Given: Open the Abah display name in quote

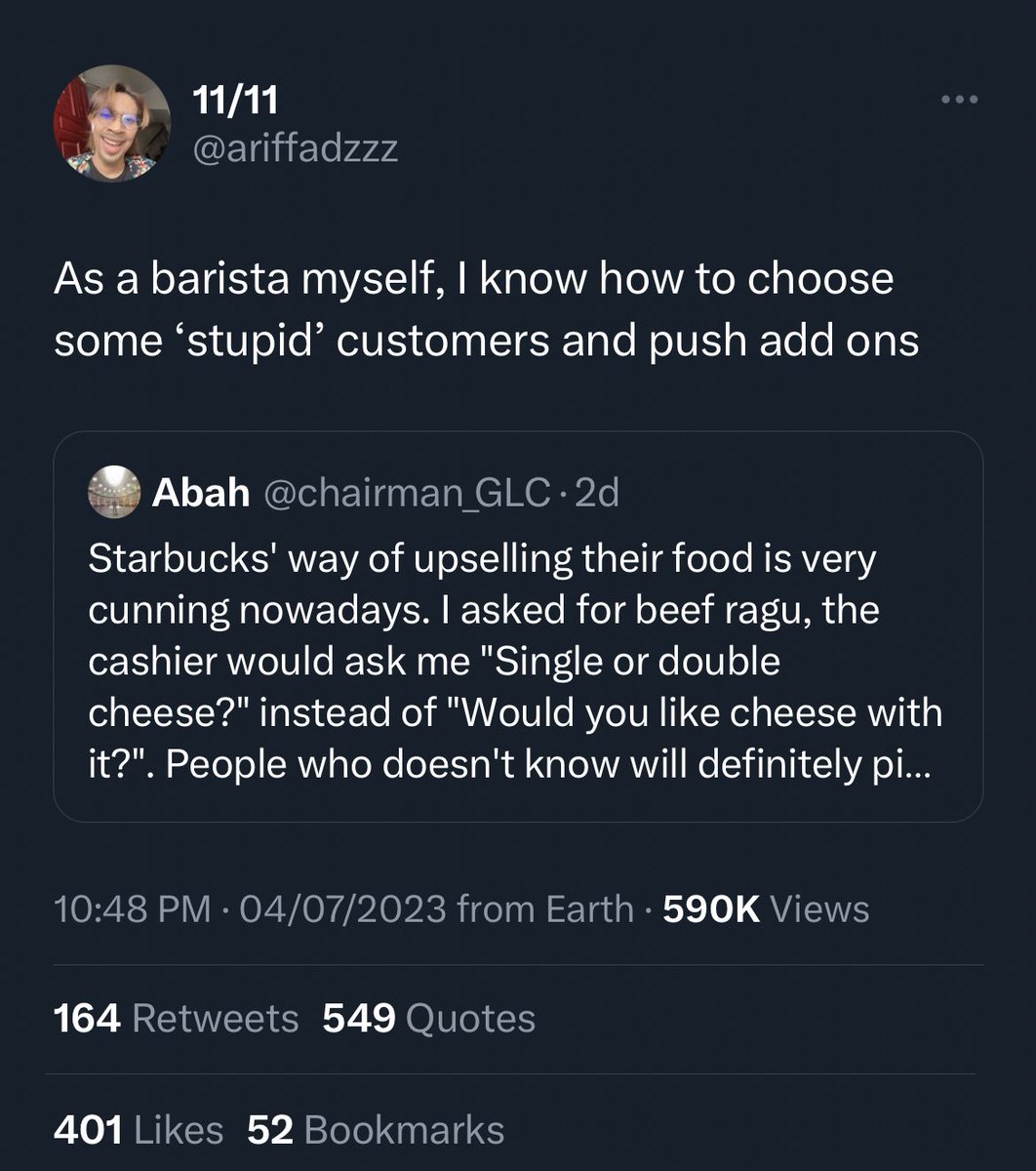Looking at the screenshot, I should (x=201, y=494).
